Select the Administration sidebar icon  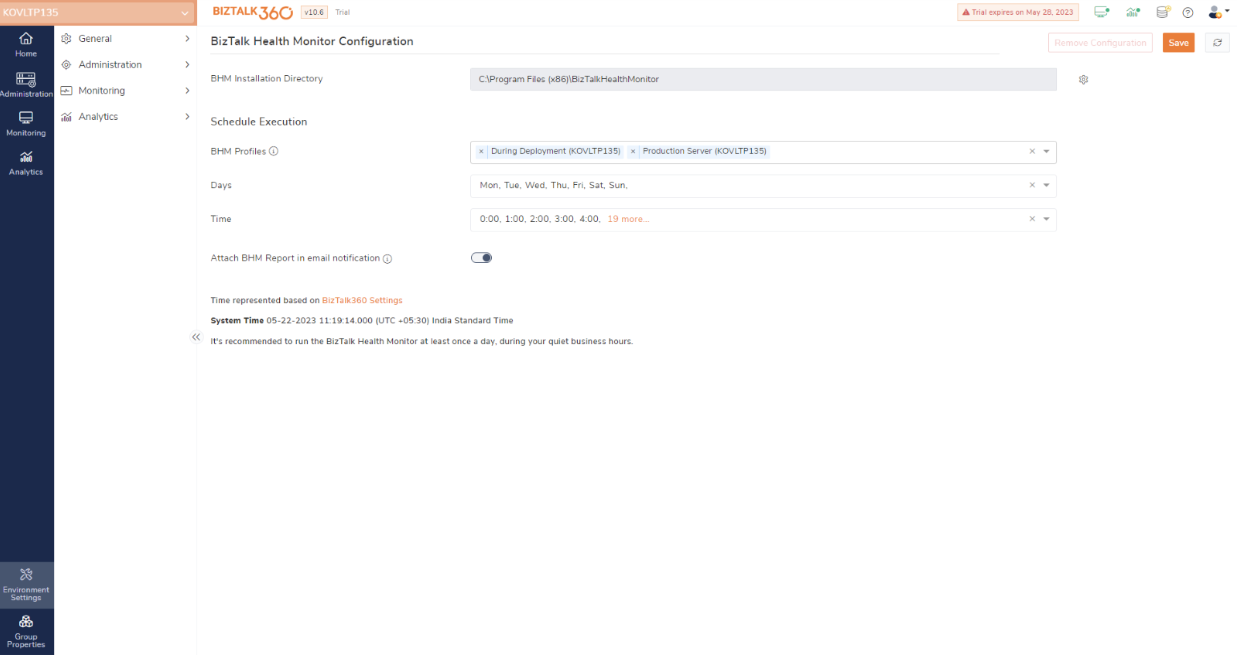26,80
